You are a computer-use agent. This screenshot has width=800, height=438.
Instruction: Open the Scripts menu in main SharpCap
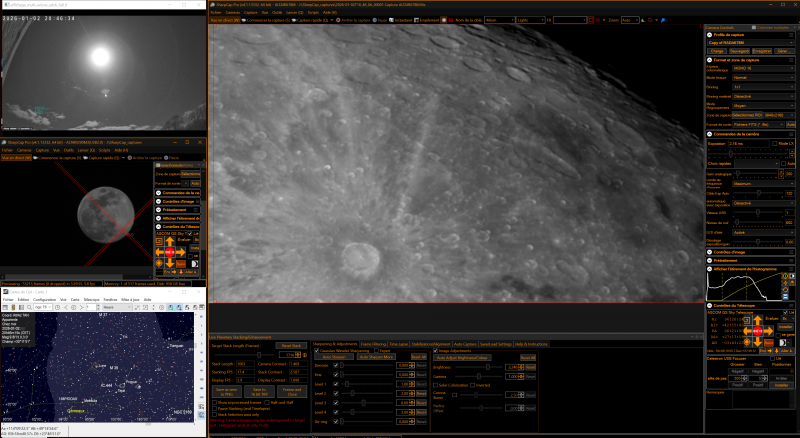pyautogui.click(x=313, y=12)
